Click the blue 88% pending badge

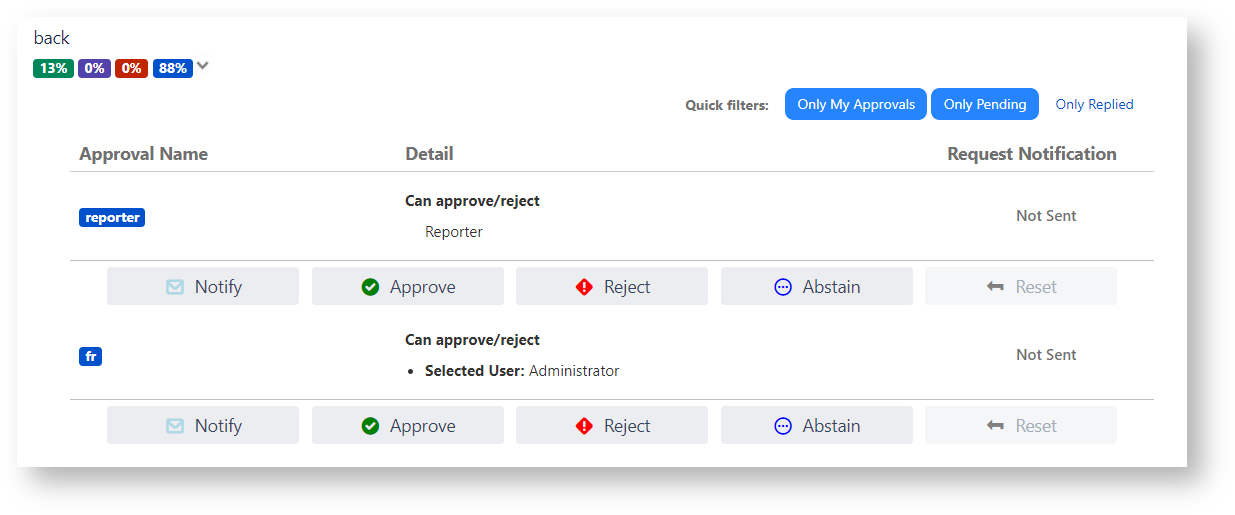click(x=172, y=69)
